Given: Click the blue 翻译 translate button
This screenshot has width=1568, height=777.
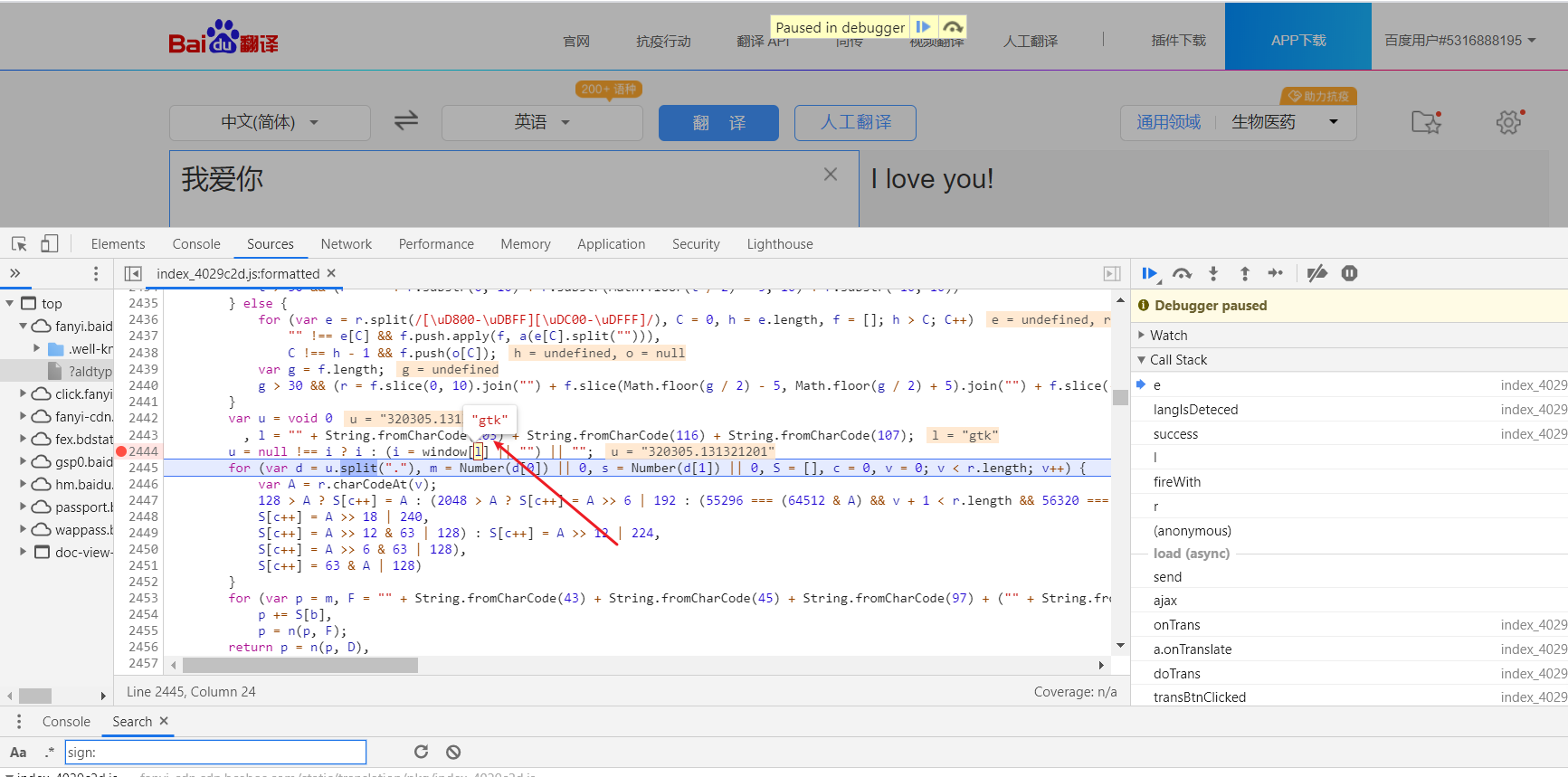Looking at the screenshot, I should 718,122.
